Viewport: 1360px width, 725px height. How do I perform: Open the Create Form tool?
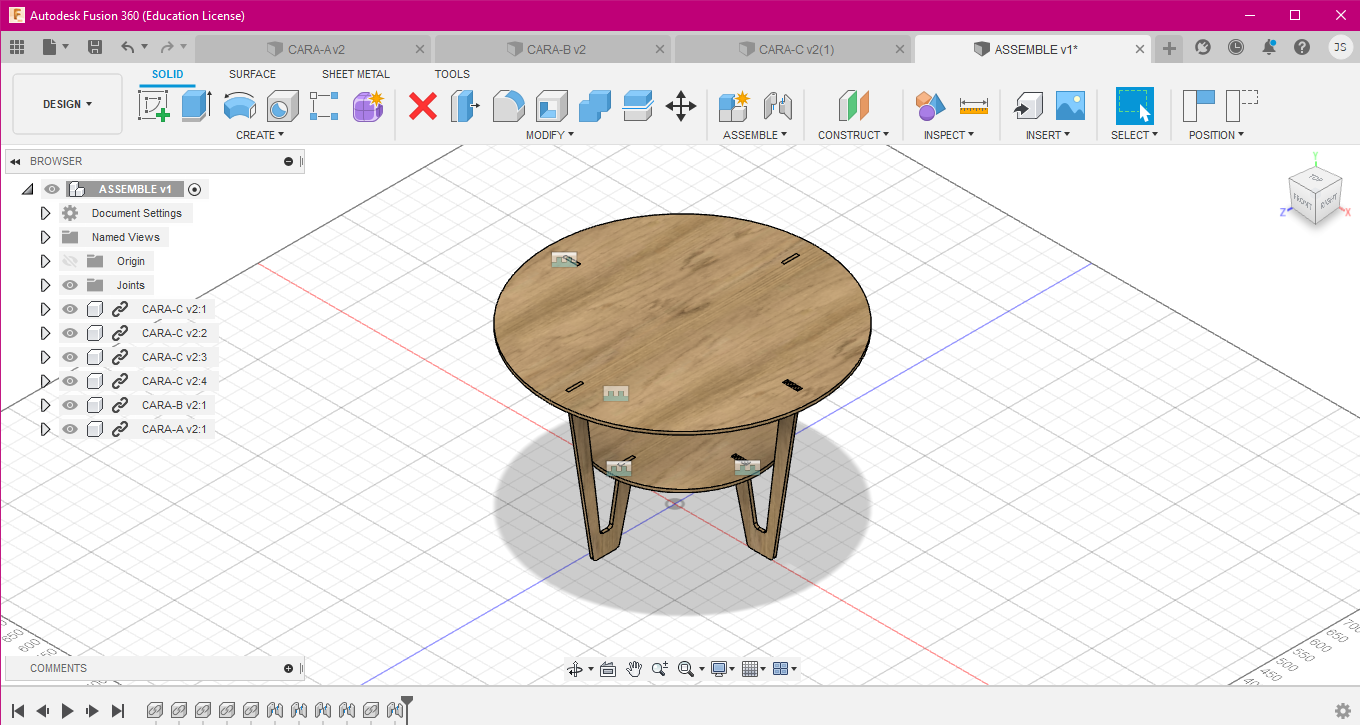point(368,105)
